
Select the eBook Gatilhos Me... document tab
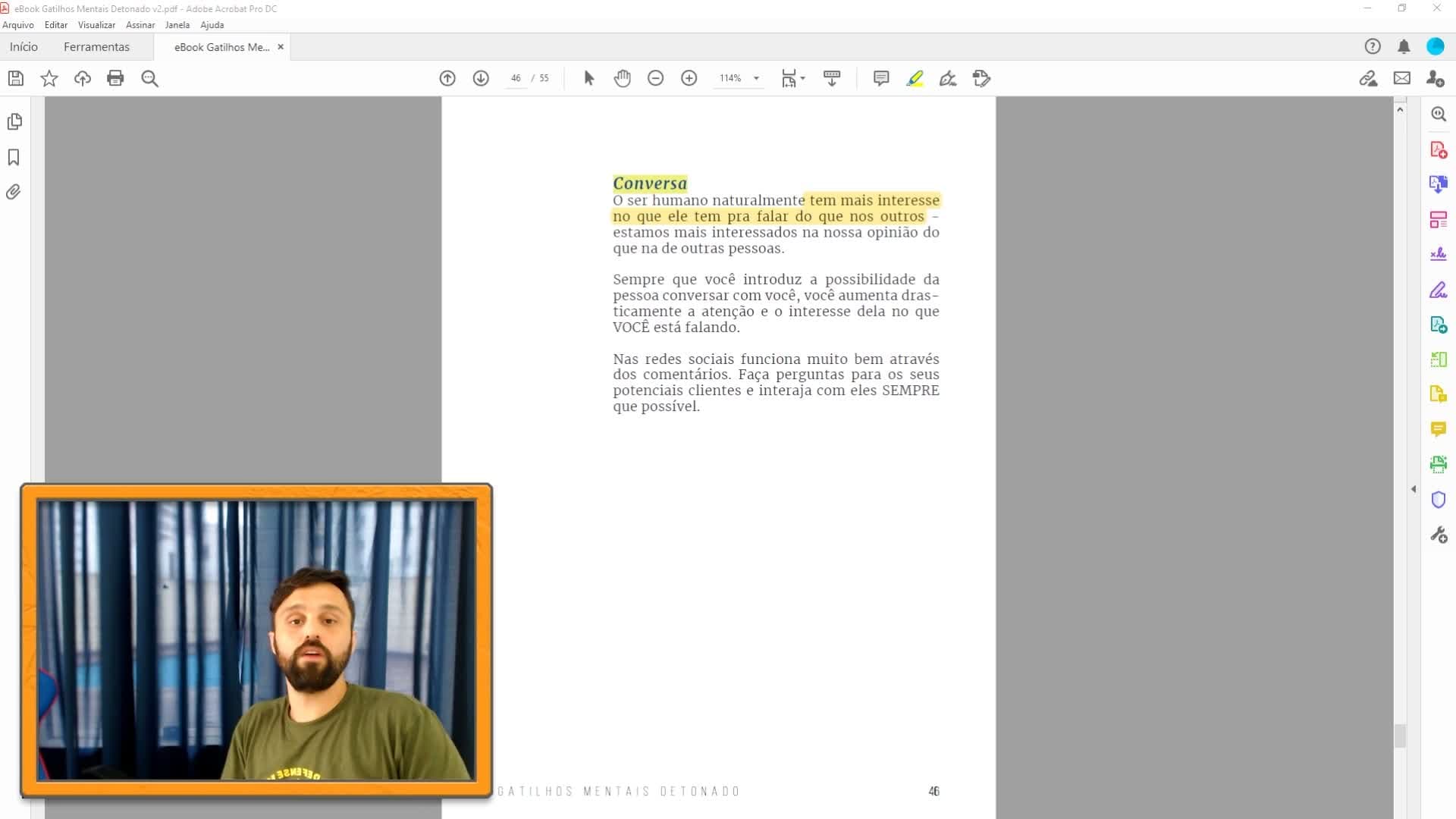coord(221,47)
